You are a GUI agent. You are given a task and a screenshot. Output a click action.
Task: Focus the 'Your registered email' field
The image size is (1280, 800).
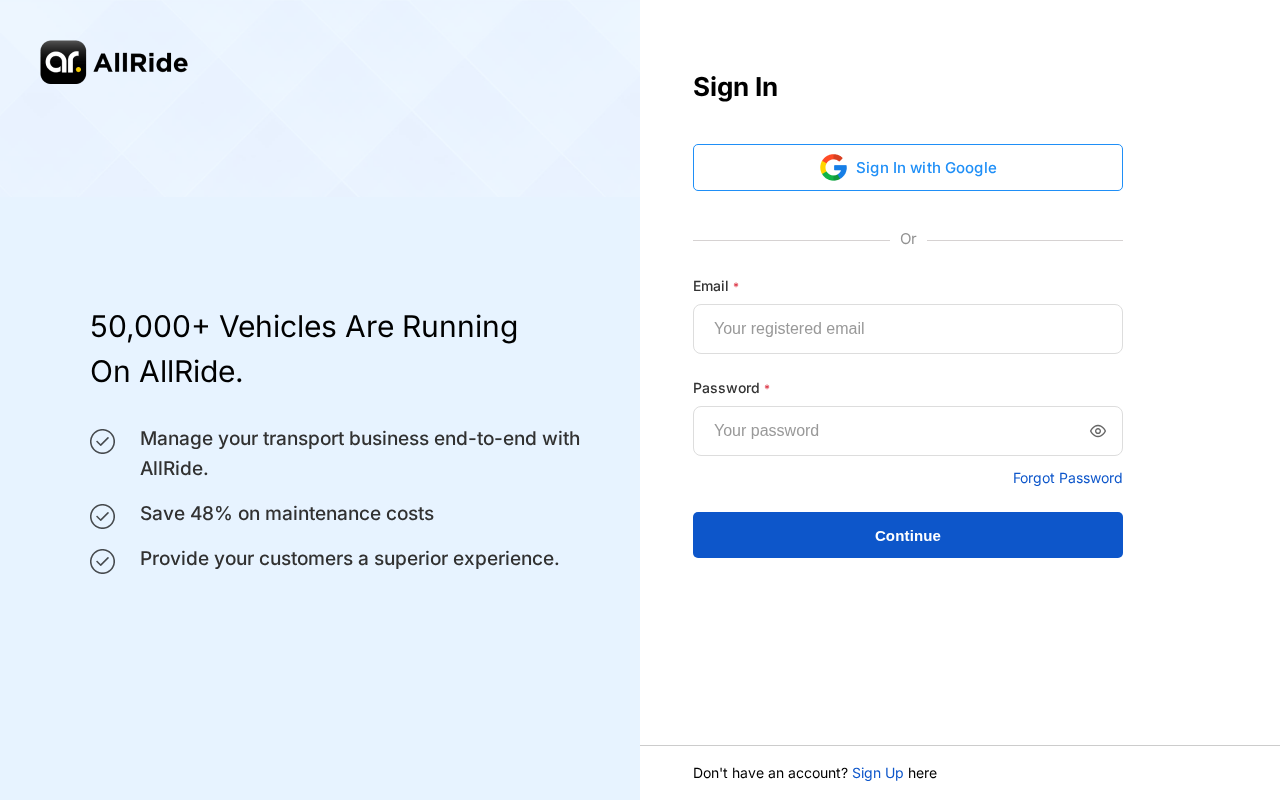pos(908,329)
